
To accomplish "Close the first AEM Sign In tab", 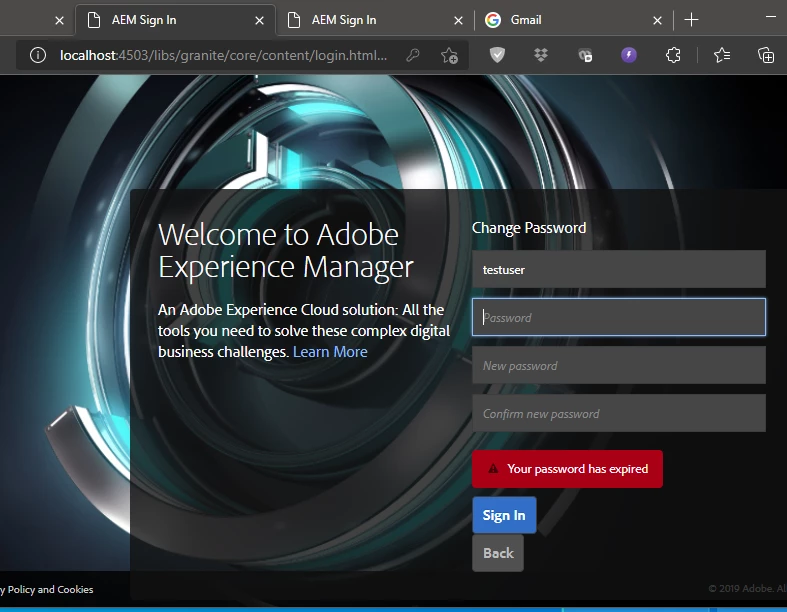I will [x=259, y=21].
